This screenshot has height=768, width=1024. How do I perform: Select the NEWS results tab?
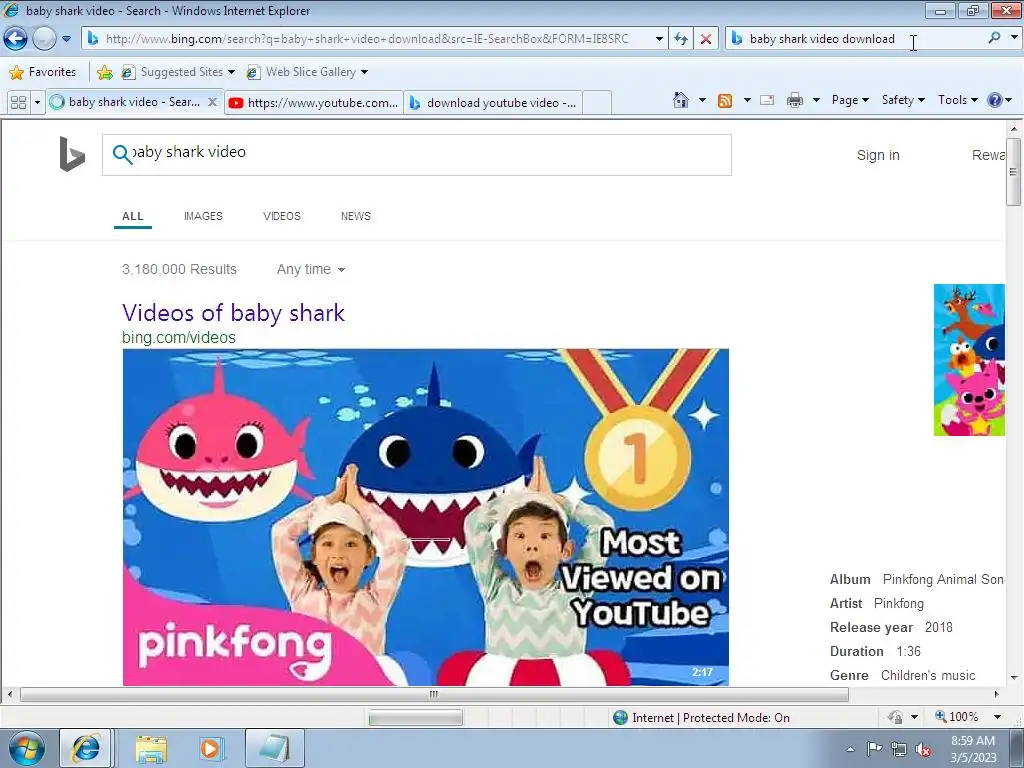click(355, 216)
